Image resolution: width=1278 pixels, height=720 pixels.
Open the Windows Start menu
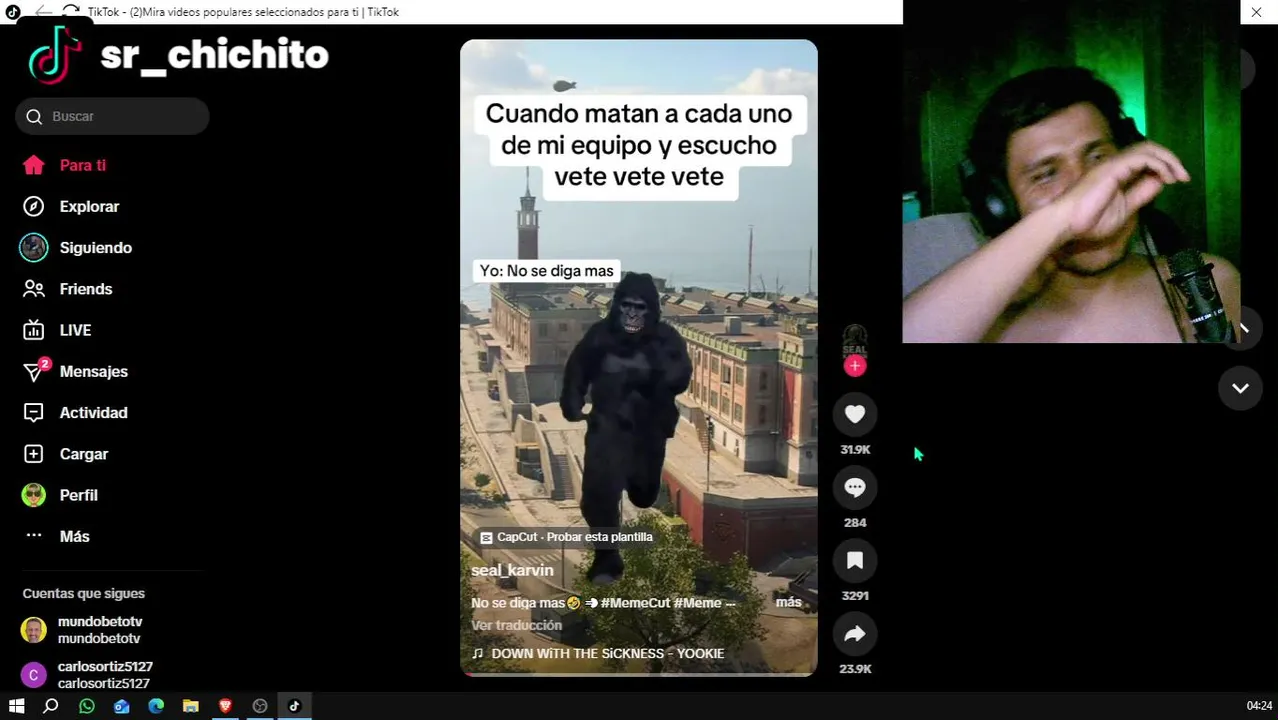point(17,706)
